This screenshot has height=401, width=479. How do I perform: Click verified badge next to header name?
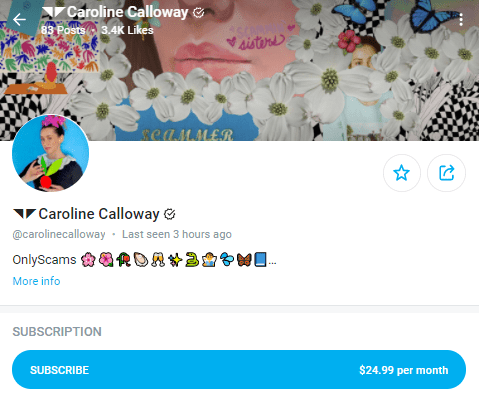(199, 13)
